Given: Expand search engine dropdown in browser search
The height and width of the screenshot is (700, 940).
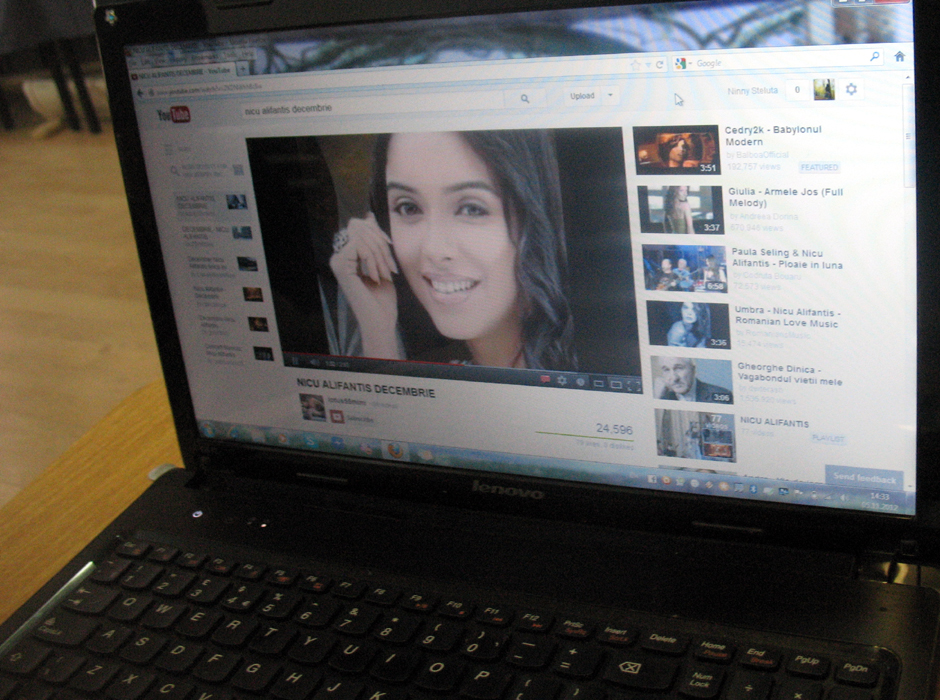Looking at the screenshot, I should click(x=689, y=63).
